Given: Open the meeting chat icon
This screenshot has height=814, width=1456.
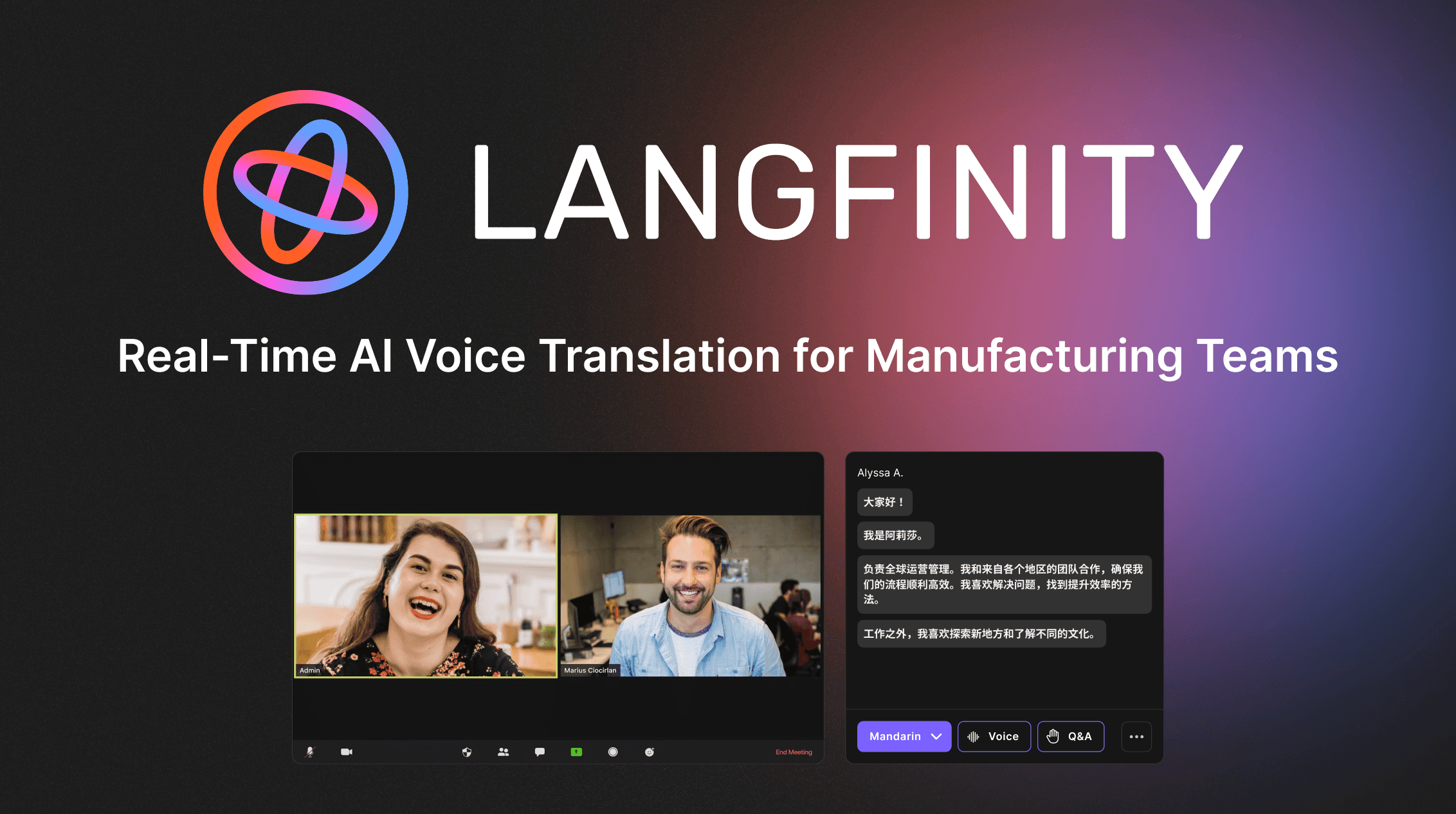Looking at the screenshot, I should pyautogui.click(x=539, y=751).
